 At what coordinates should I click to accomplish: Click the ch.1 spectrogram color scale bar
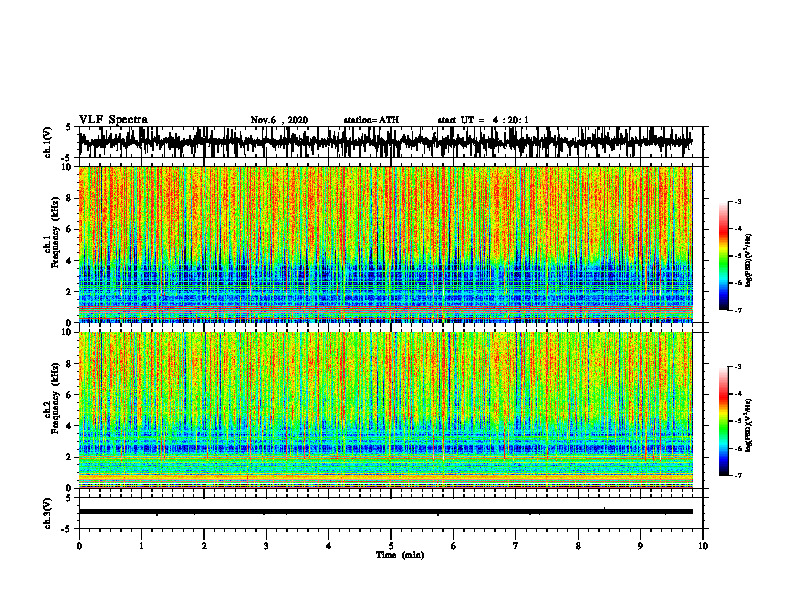point(723,256)
